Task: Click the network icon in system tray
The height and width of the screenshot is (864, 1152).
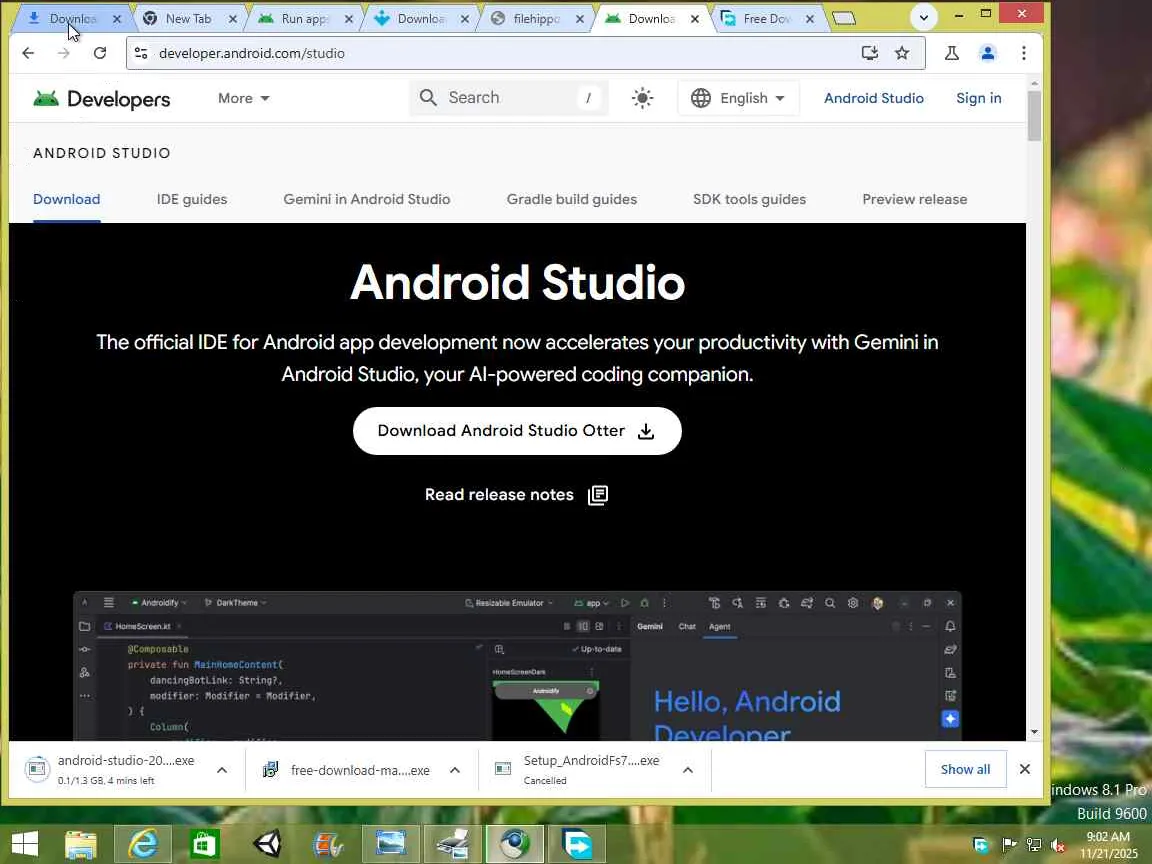Action: (x=1034, y=846)
